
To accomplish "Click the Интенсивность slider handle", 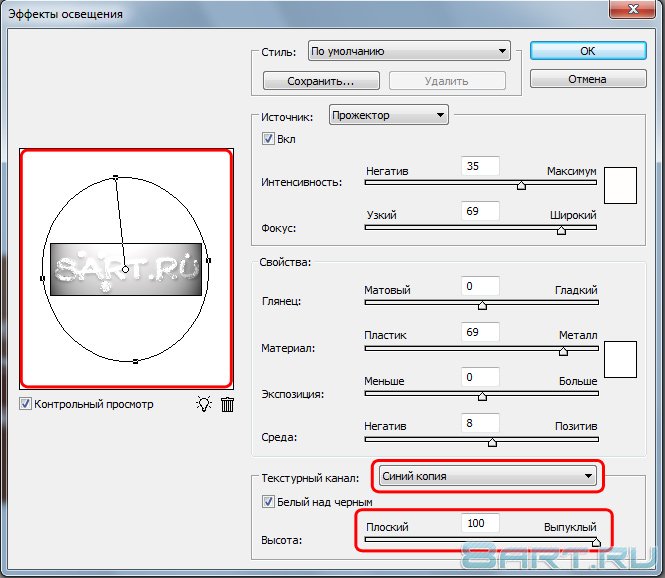I will 521,185.
